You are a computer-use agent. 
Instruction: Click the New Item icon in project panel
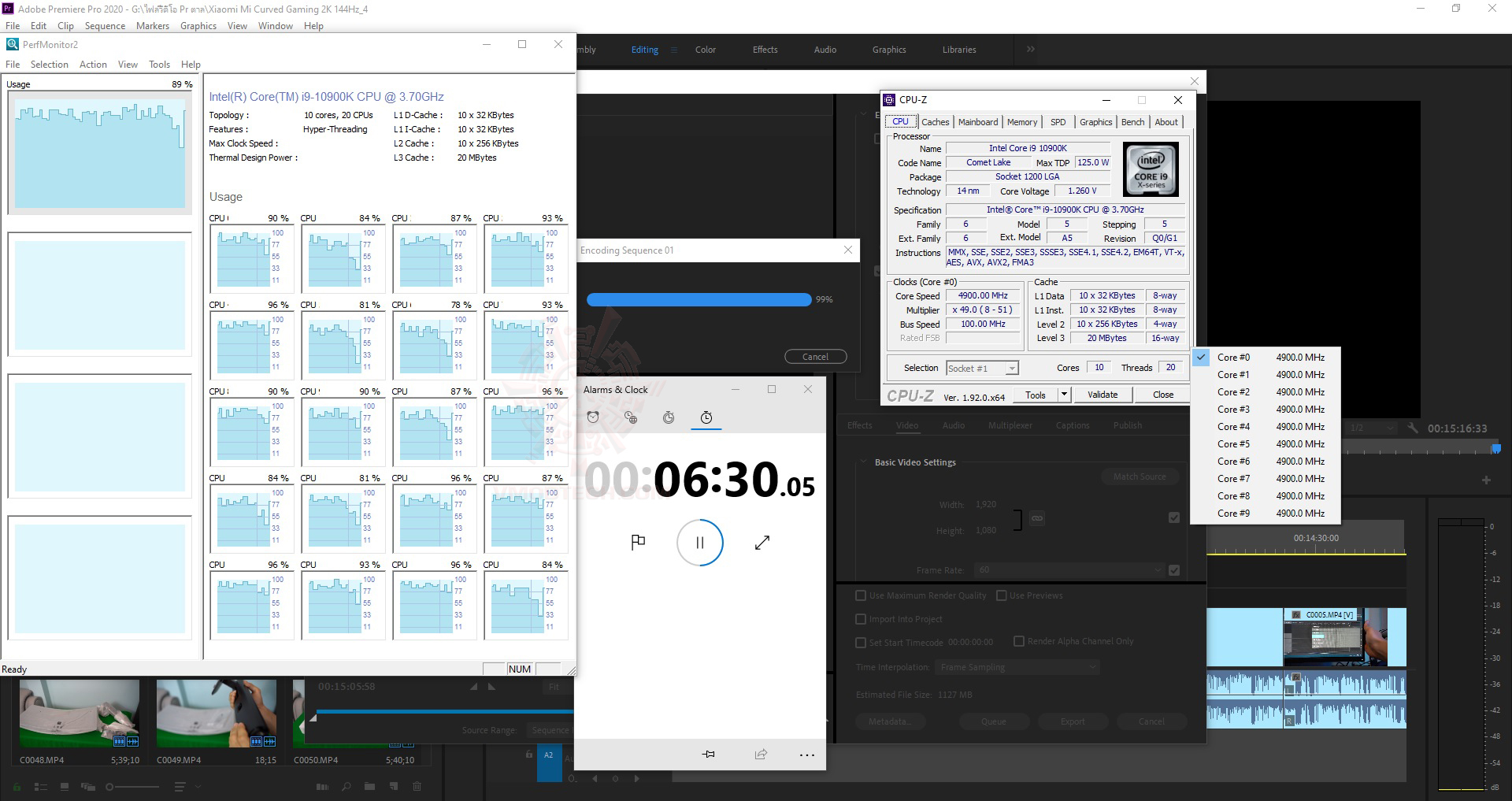click(x=393, y=786)
